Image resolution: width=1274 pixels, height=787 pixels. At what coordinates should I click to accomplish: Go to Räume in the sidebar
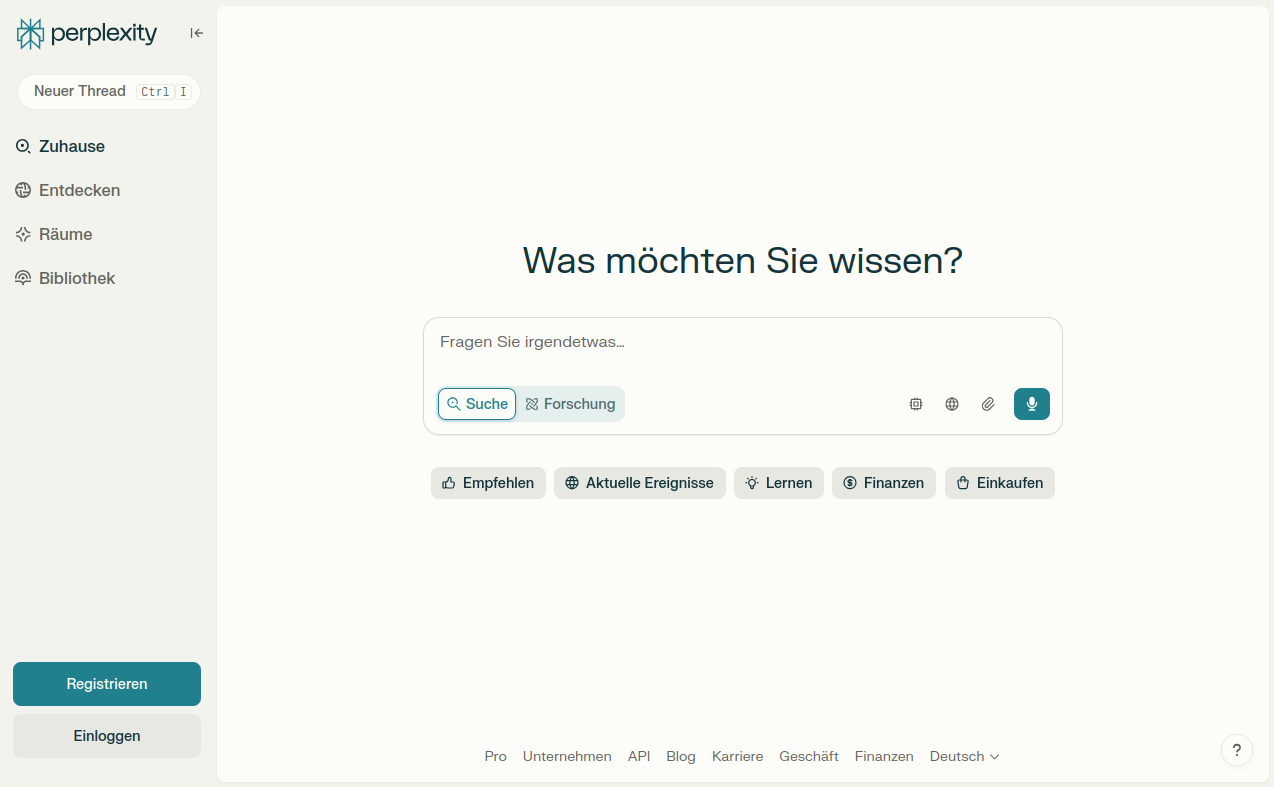[54, 234]
